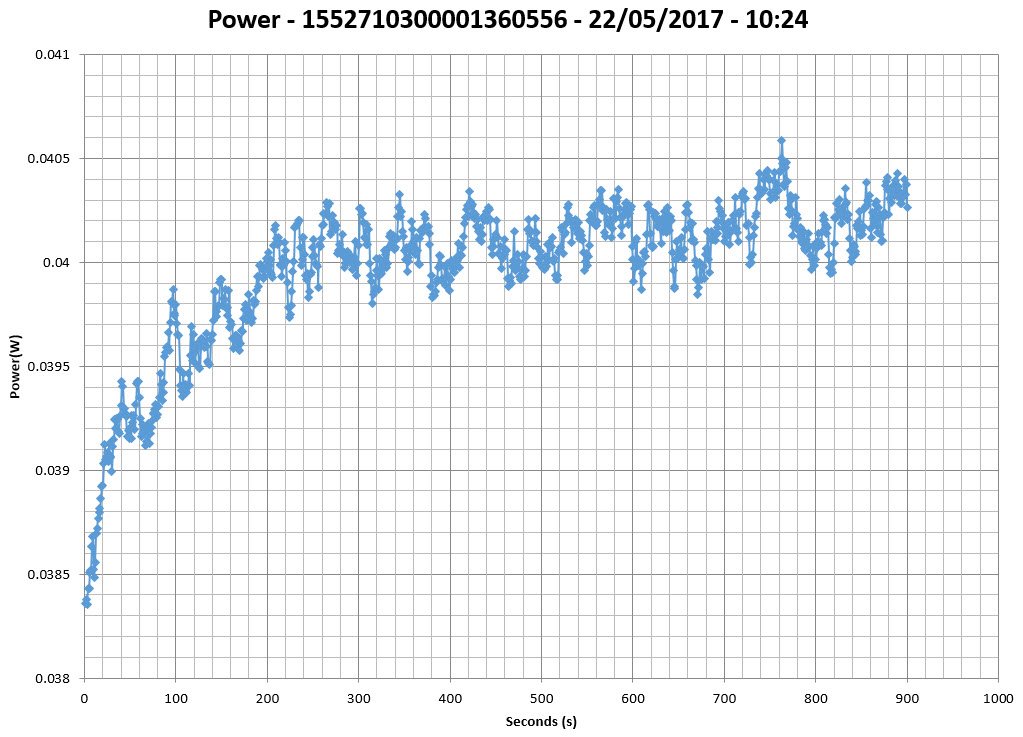This screenshot has width=1023, height=737.
Task: Select the "Power(W)" vertical axis title
Action: pos(15,366)
